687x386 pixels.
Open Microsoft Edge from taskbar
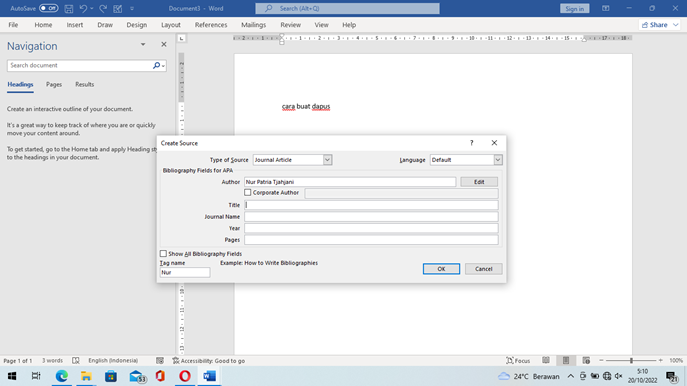point(62,376)
